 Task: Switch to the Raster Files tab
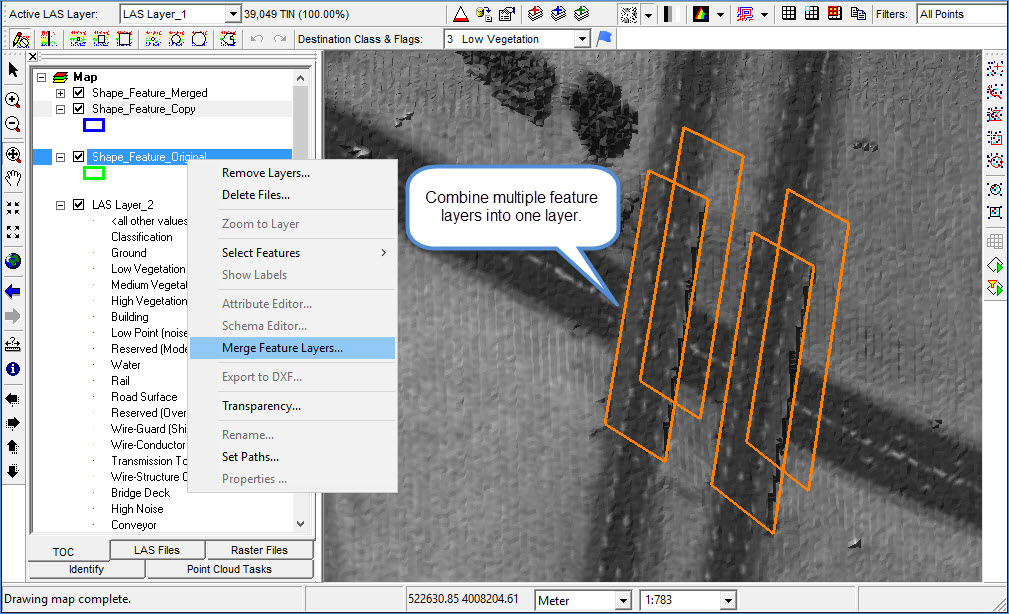(259, 550)
